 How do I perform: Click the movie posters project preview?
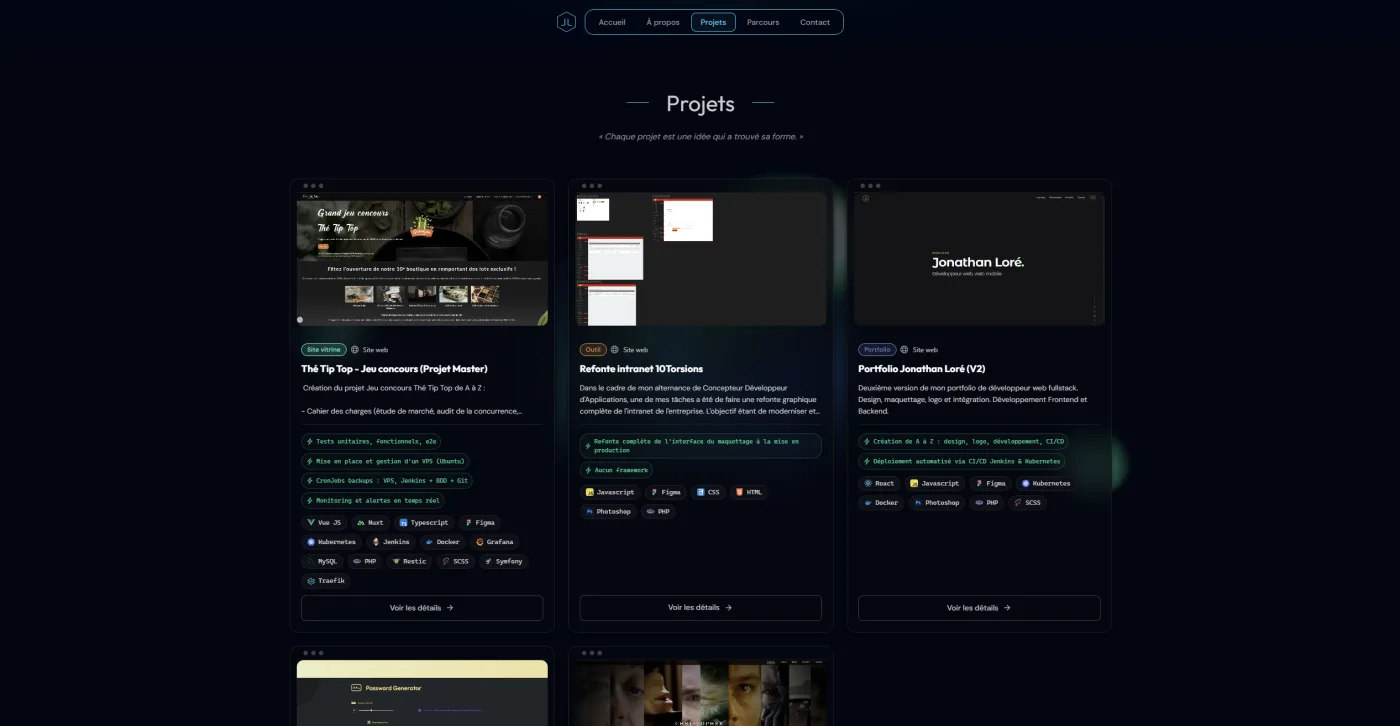701,692
